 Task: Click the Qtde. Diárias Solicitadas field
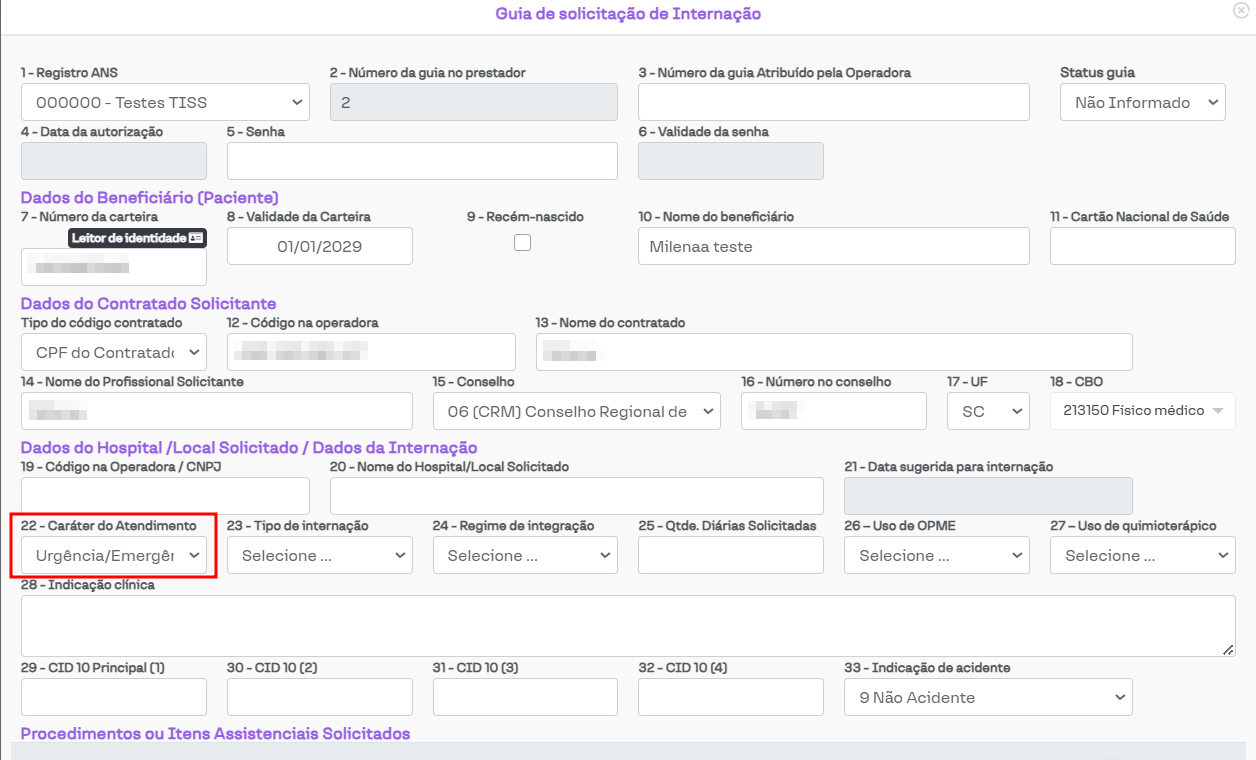click(730, 555)
